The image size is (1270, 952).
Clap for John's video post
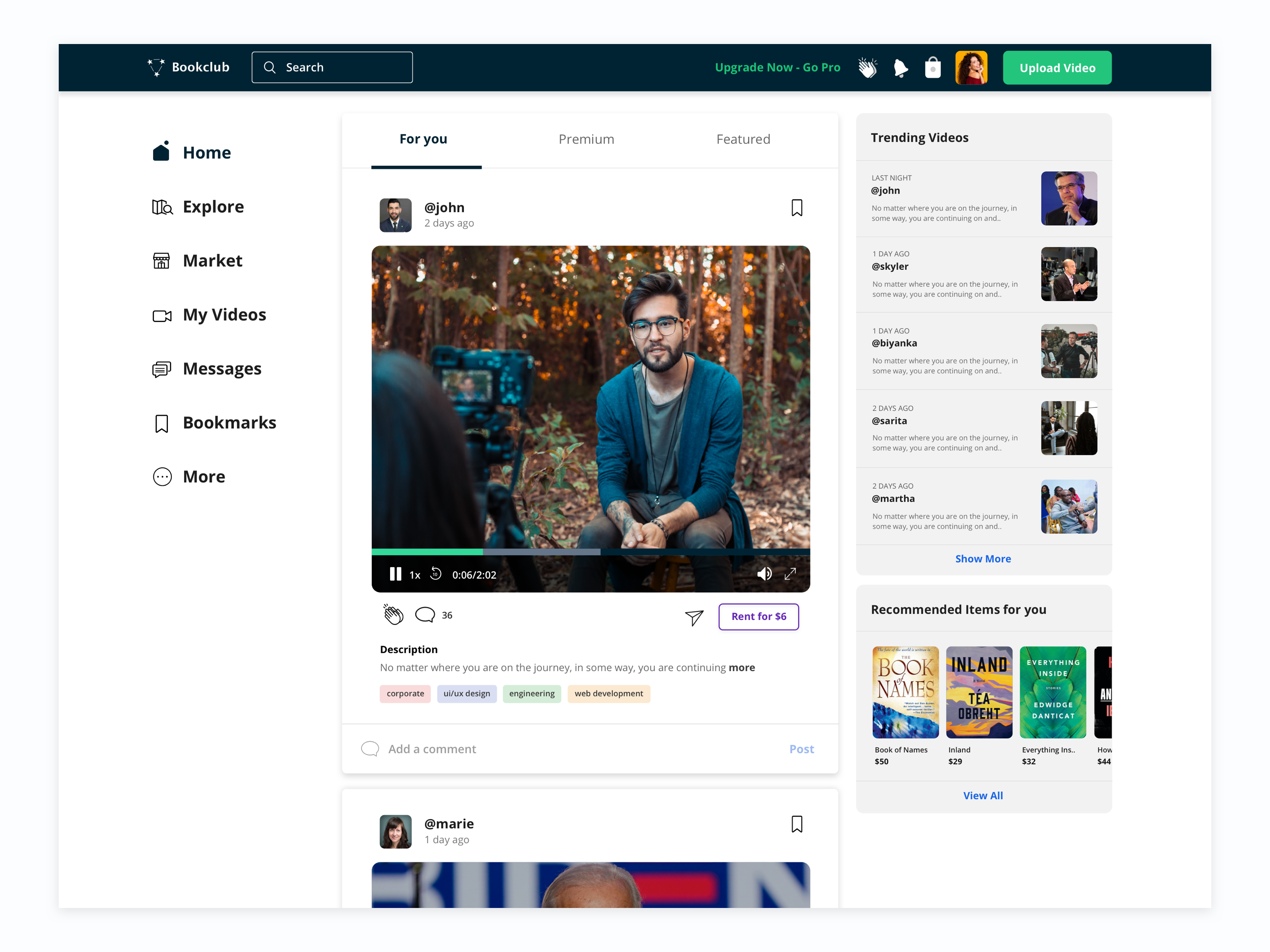tap(393, 614)
